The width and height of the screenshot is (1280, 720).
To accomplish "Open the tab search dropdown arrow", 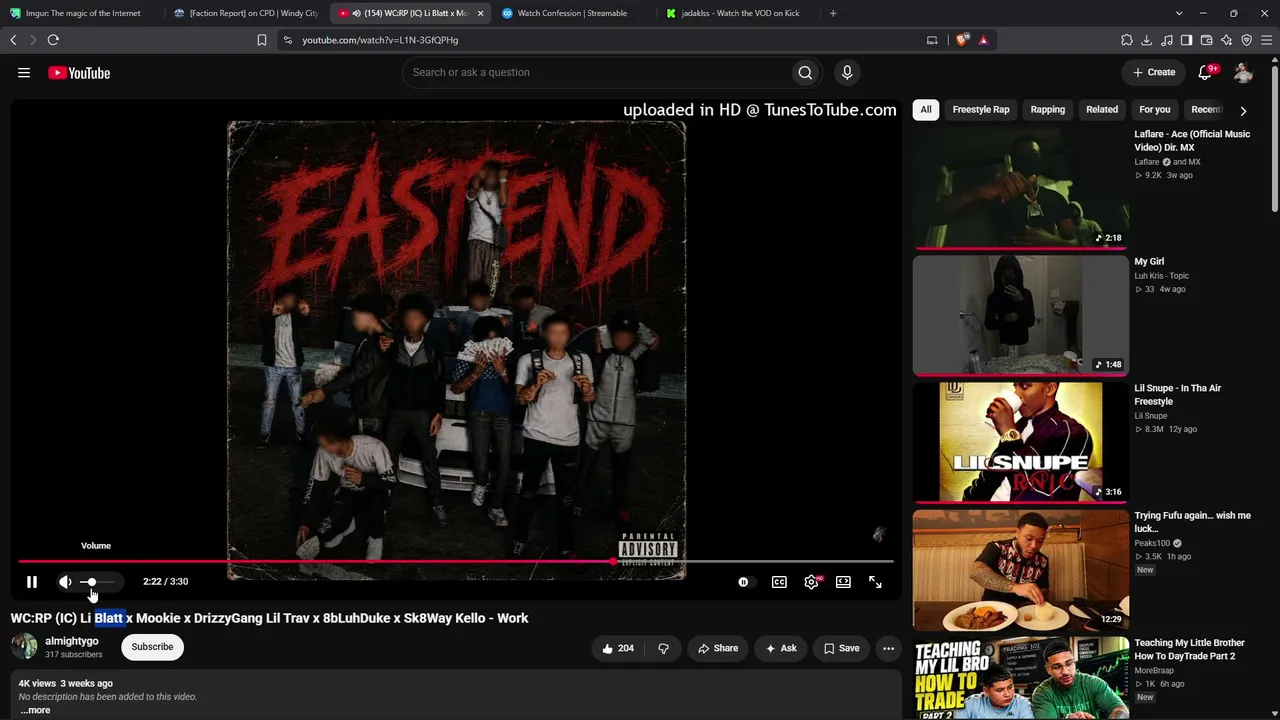I will (1179, 13).
